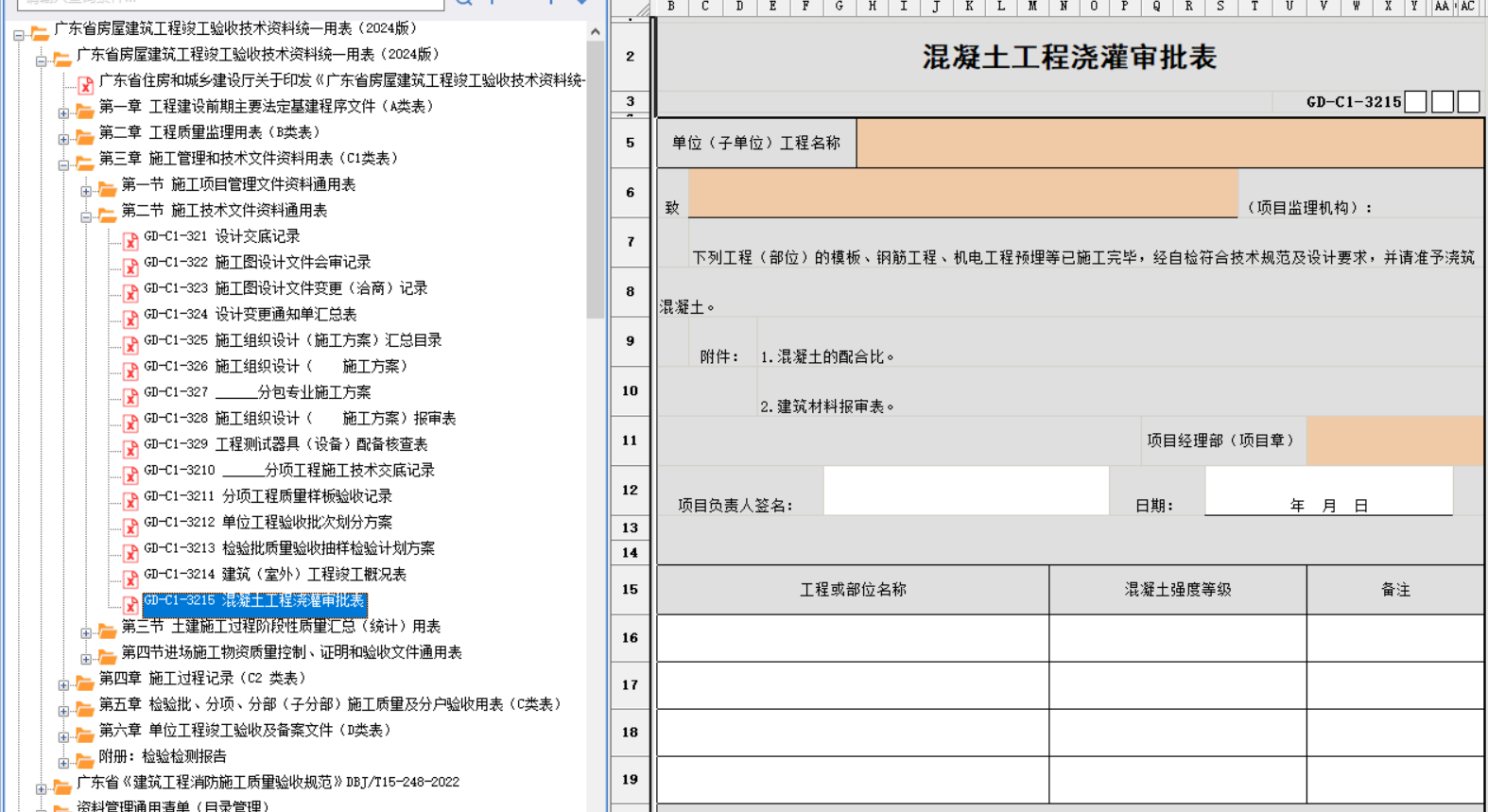Viewport: 1488px width, 812px height.
Task: Select GD-C1-3214 建筑（室外）工程竣工概况表
Action: tap(275, 574)
